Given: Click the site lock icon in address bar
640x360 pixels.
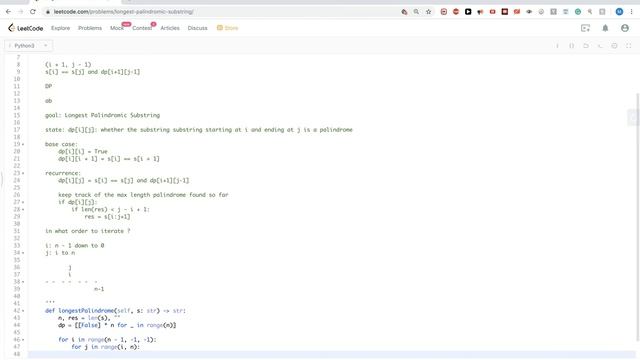Looking at the screenshot, I should [48, 12].
